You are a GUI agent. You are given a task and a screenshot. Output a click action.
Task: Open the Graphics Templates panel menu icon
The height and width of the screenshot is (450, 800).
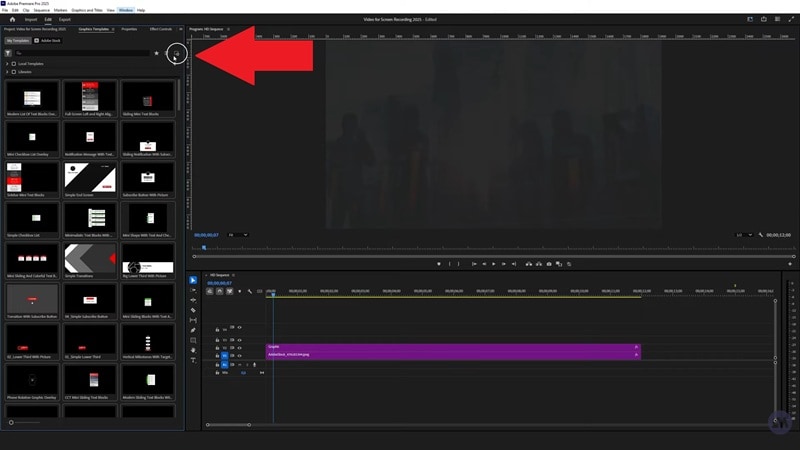[x=113, y=29]
